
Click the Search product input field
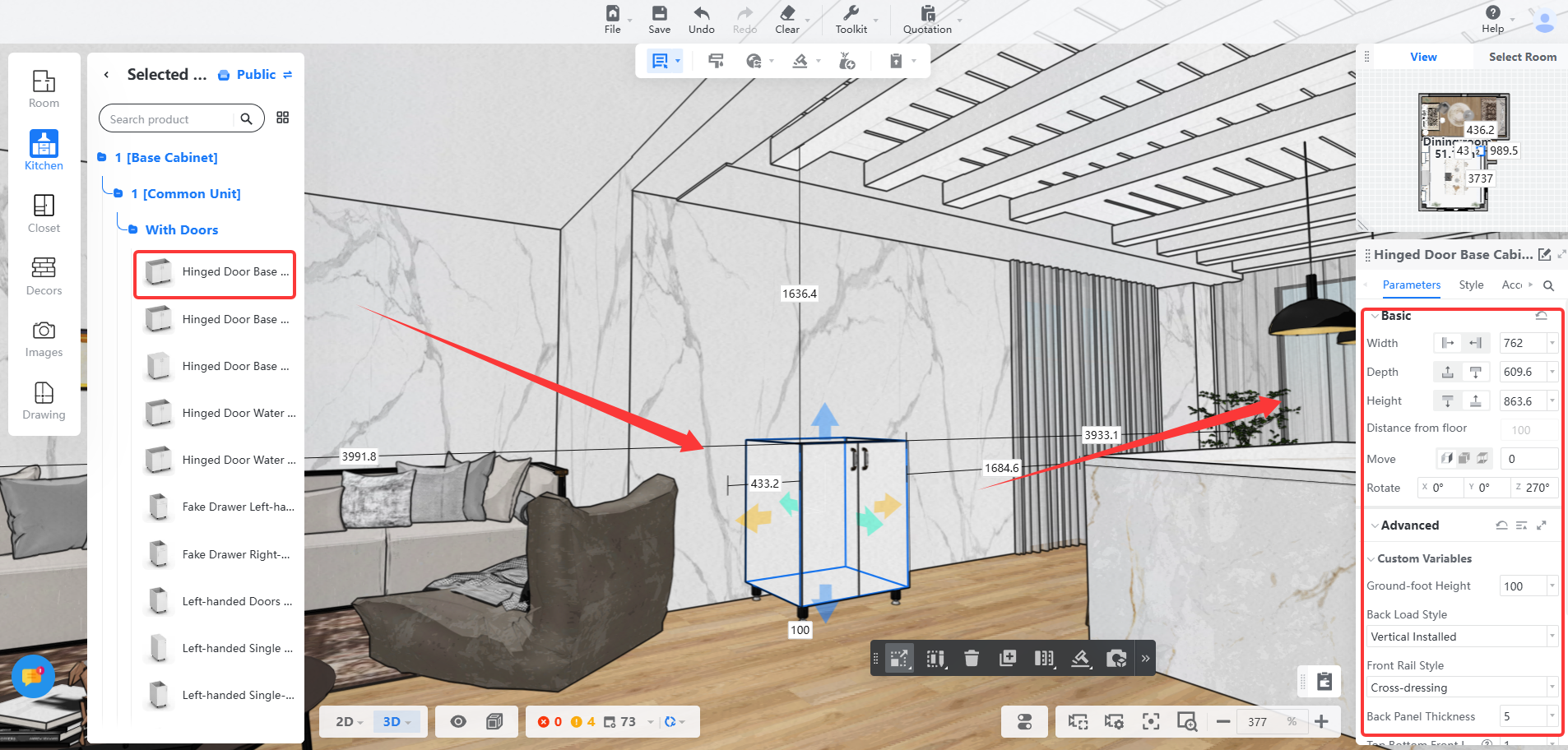click(x=169, y=119)
